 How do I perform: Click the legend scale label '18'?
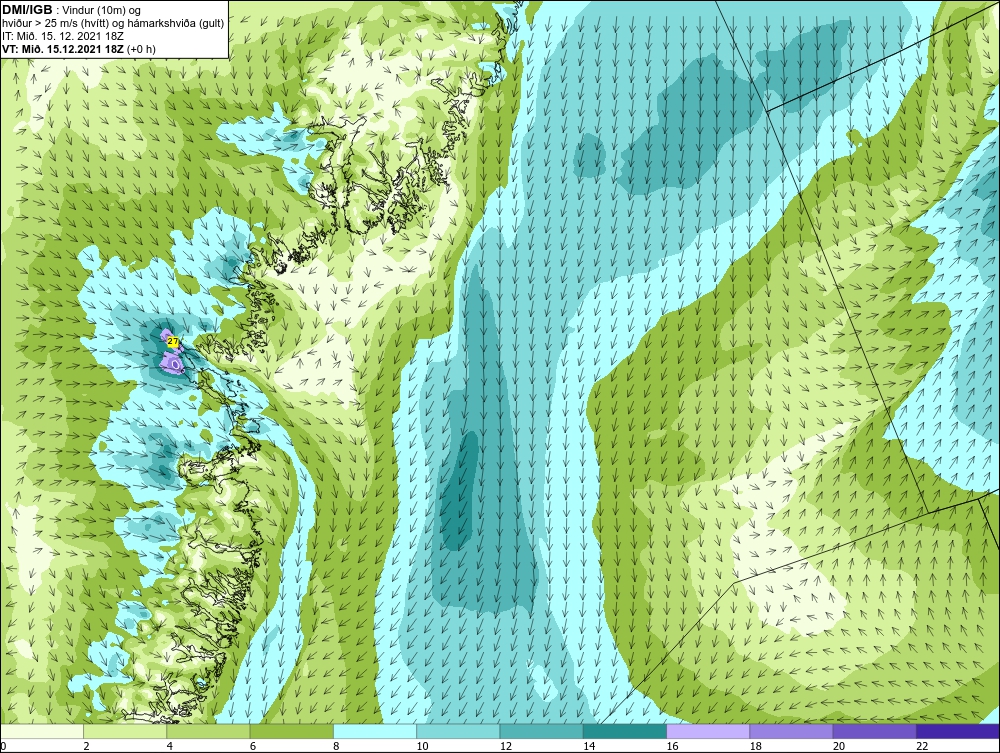(x=754, y=747)
